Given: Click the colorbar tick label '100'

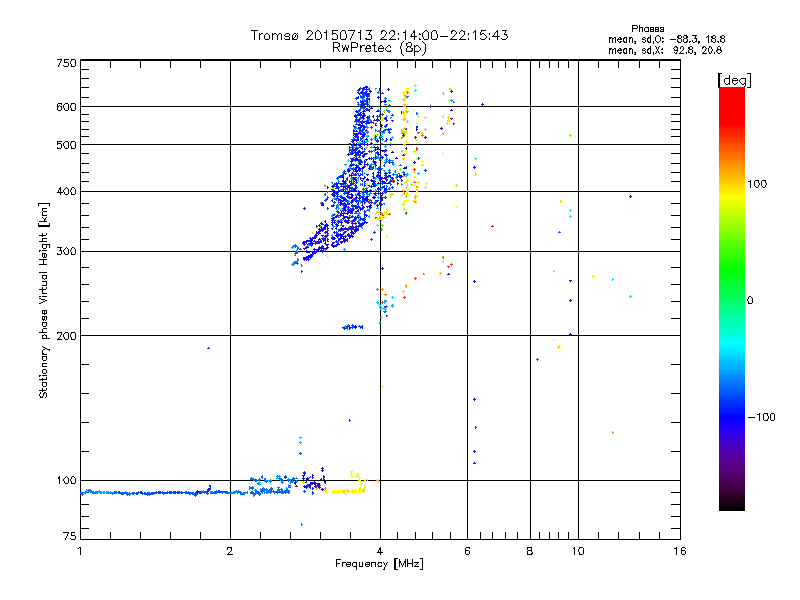Looking at the screenshot, I should click(757, 184).
